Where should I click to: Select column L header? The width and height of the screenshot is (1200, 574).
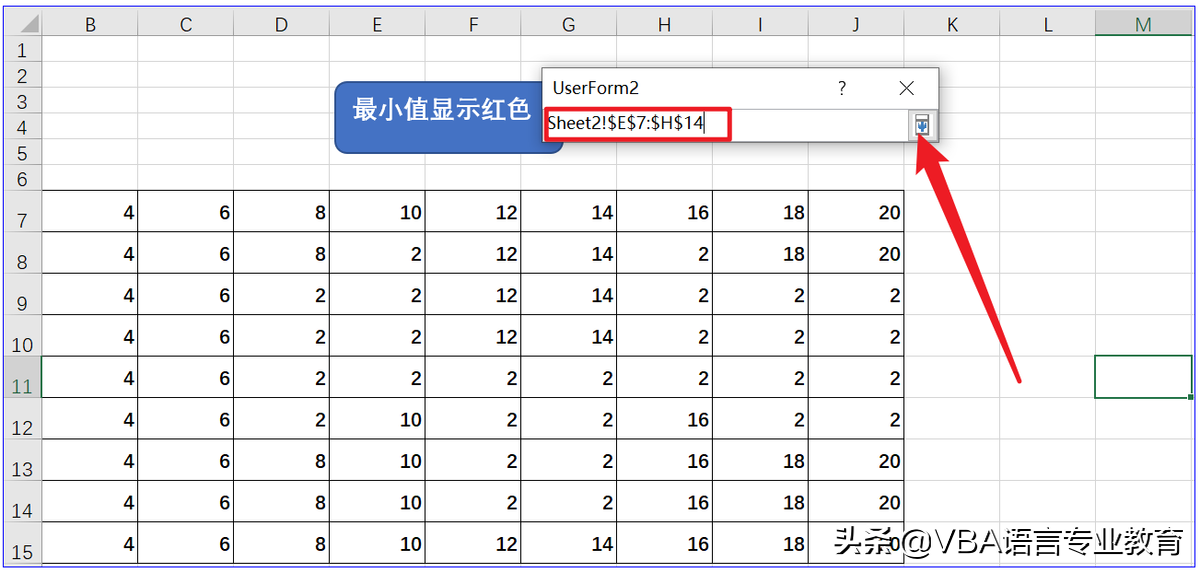[1047, 25]
